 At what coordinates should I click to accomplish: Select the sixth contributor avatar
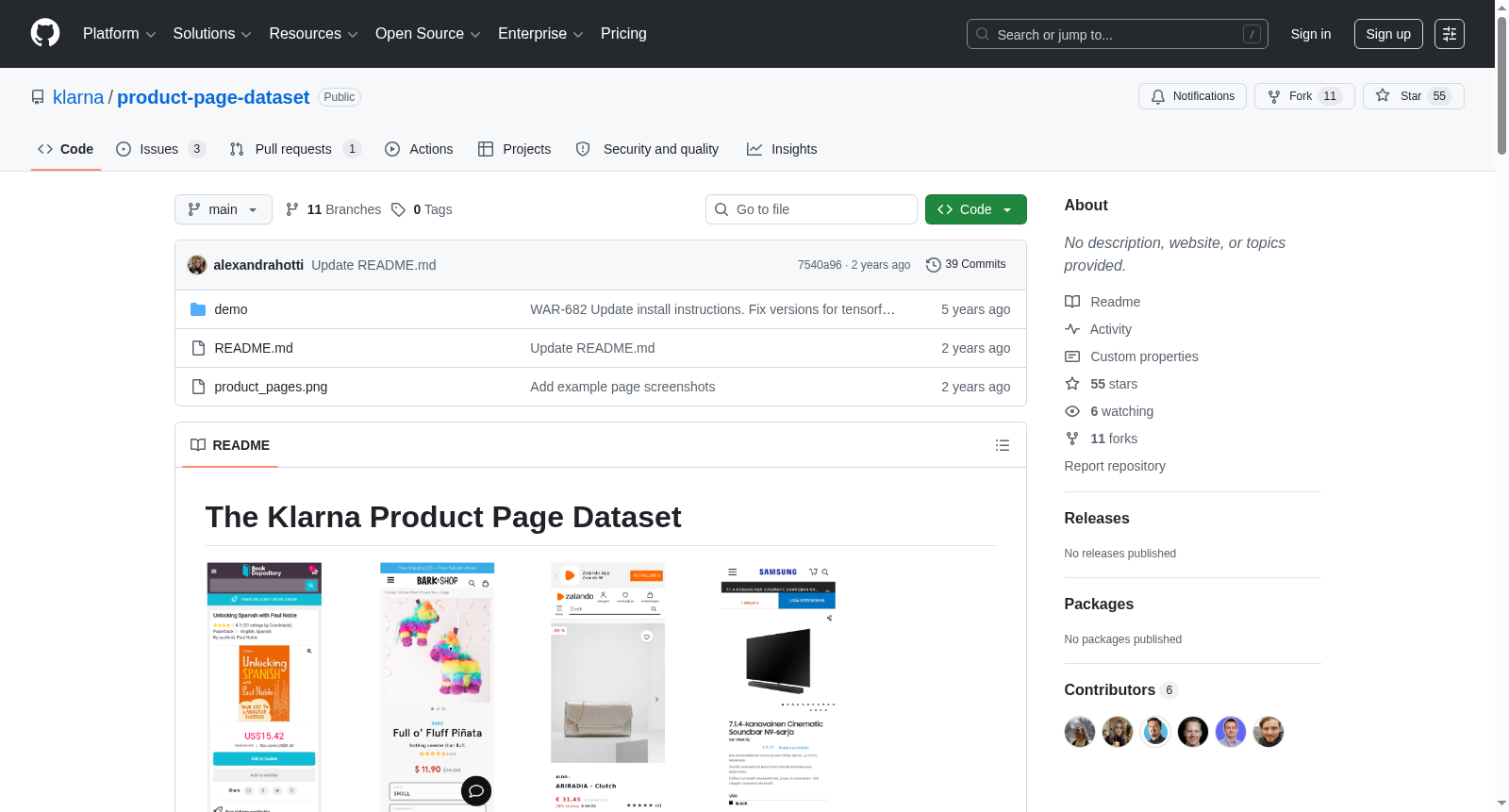(1269, 732)
